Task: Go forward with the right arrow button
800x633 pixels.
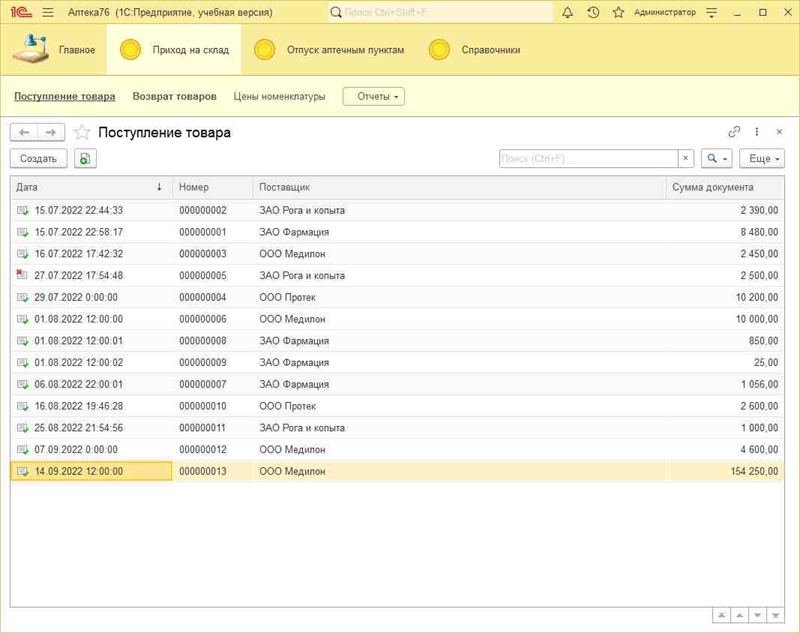Action: pyautogui.click(x=51, y=133)
